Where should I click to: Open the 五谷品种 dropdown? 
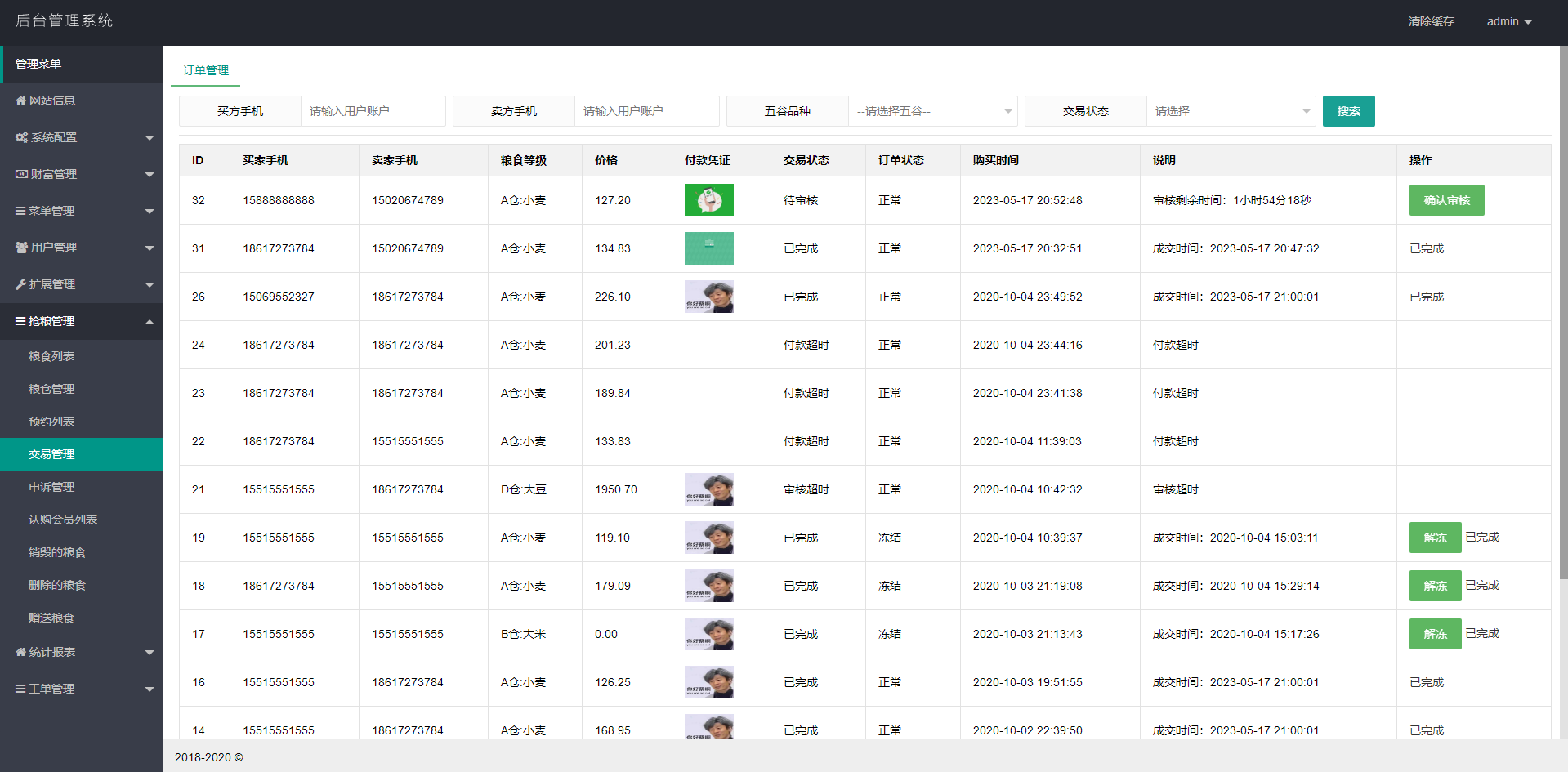[x=932, y=111]
